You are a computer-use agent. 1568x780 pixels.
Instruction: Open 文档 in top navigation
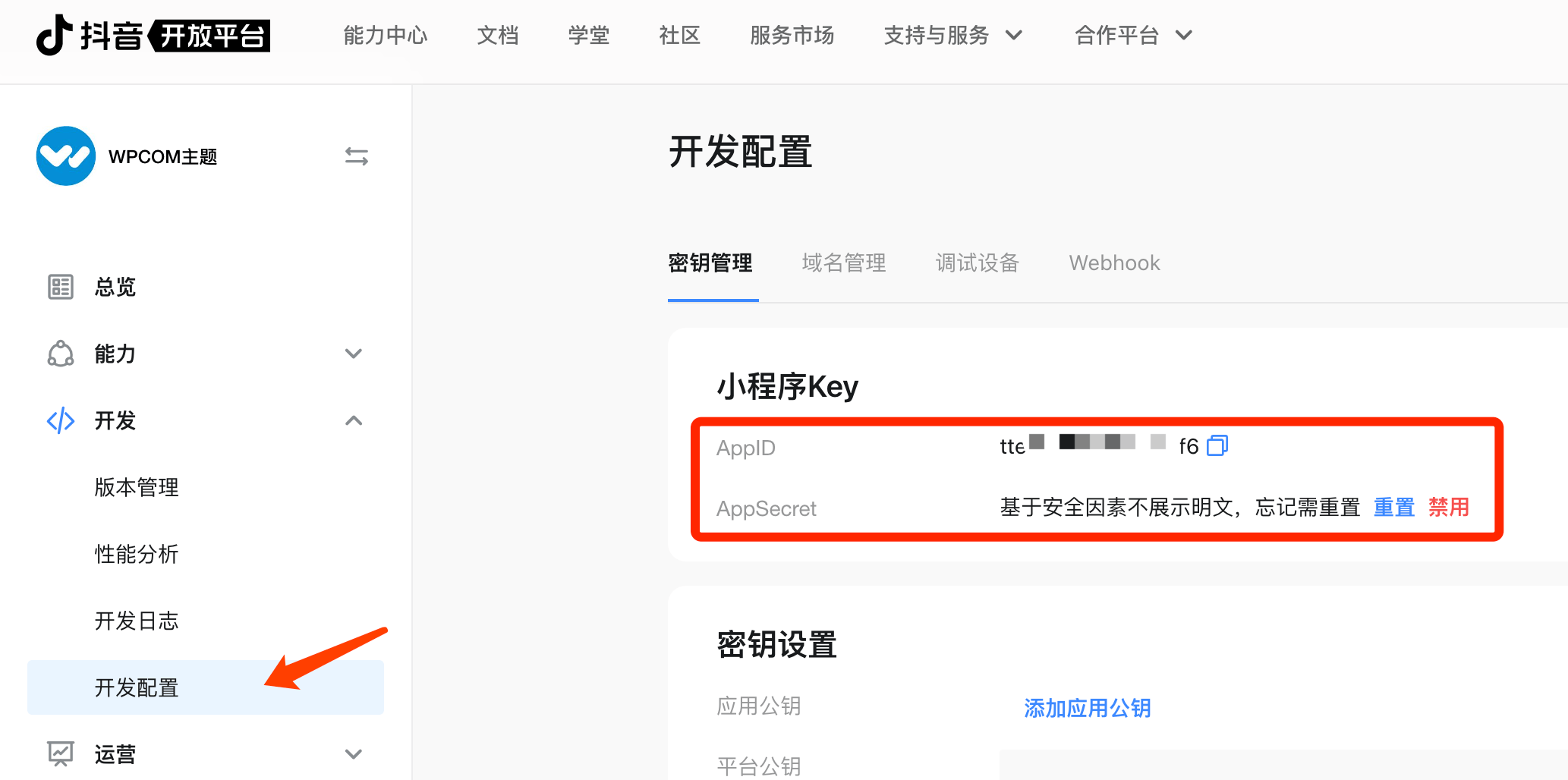click(x=498, y=35)
